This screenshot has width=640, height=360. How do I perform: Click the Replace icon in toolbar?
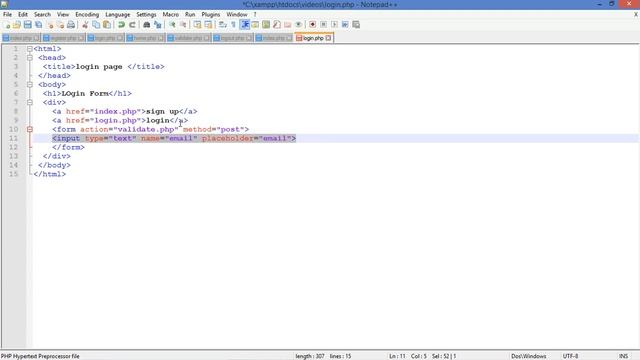point(158,25)
